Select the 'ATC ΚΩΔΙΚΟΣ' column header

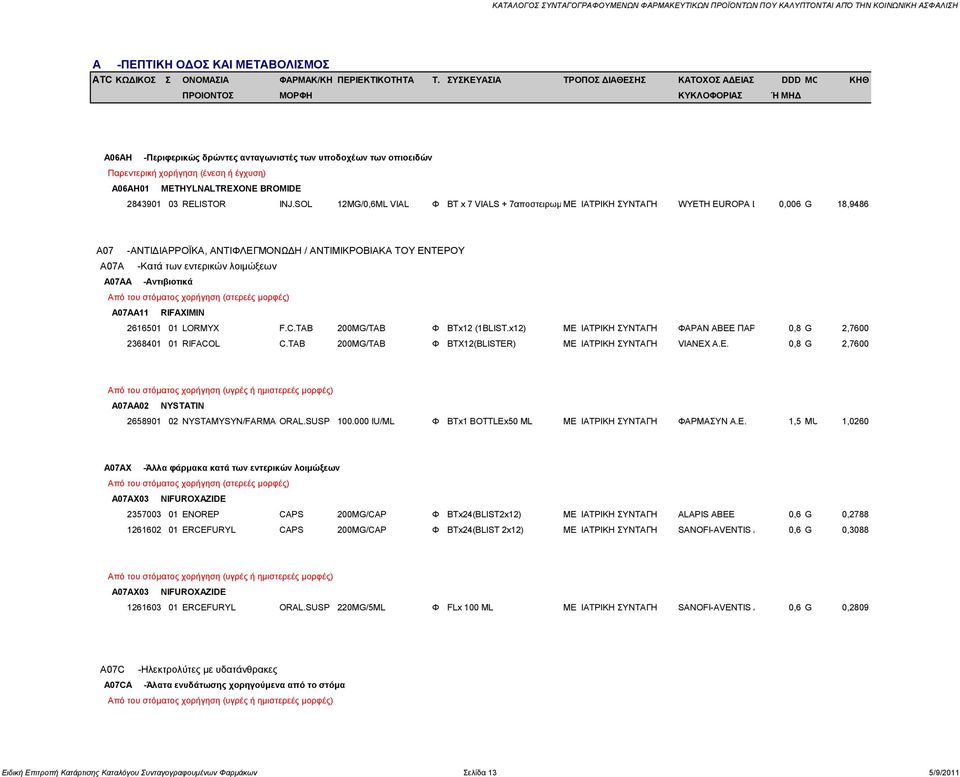[x=124, y=80]
